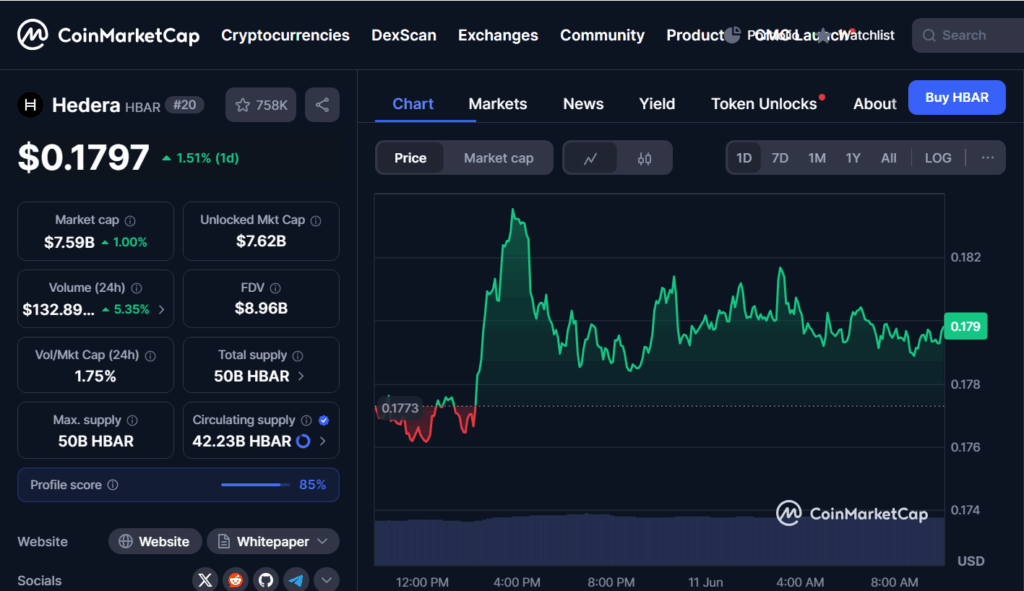Open the X (Twitter) social link
The height and width of the screenshot is (591, 1024).
205,580
